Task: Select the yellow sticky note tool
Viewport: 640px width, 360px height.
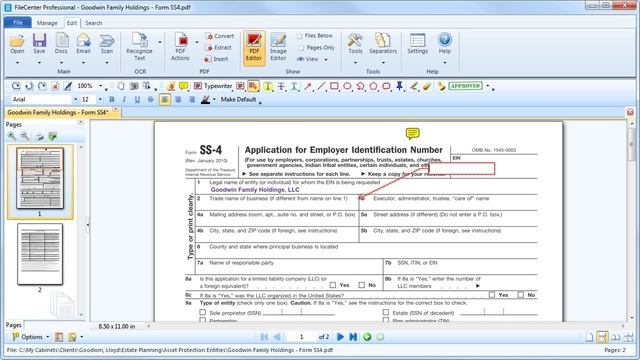Action: click(184, 86)
